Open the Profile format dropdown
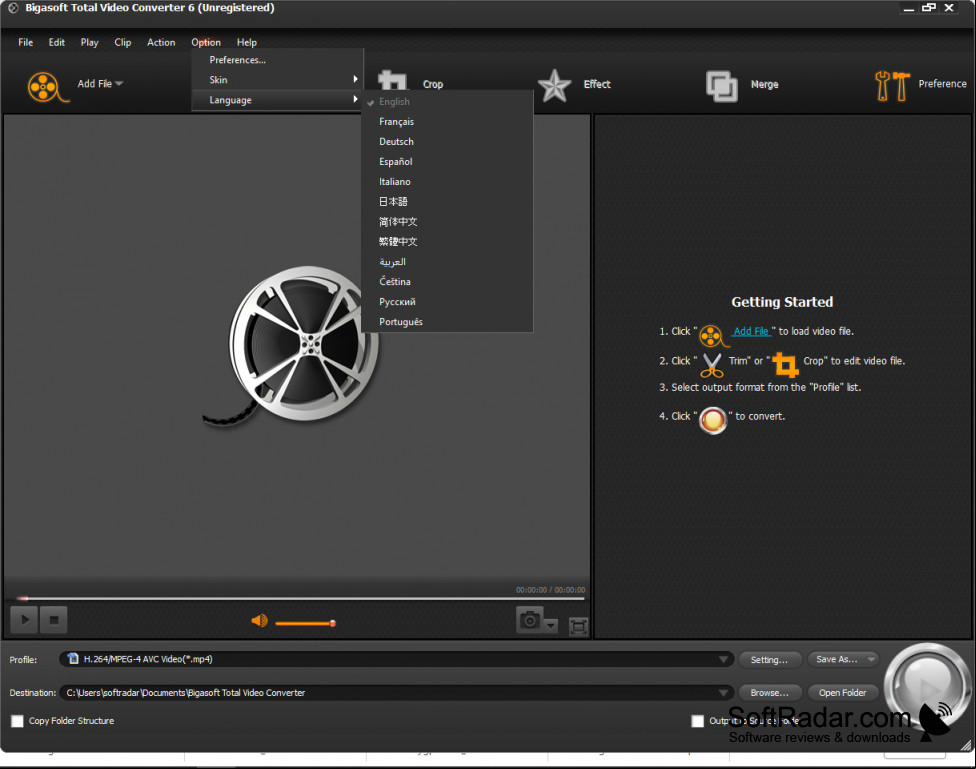Viewport: 976px width, 769px height. [723, 659]
